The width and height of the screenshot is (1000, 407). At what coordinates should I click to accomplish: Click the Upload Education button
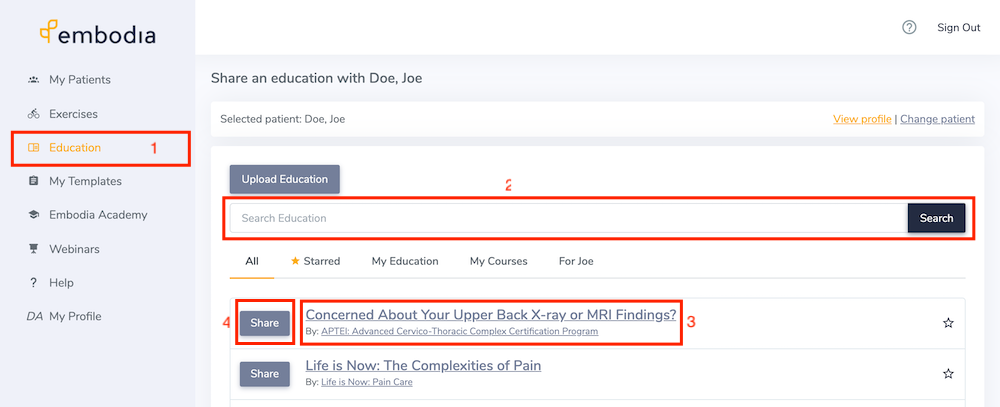(284, 179)
